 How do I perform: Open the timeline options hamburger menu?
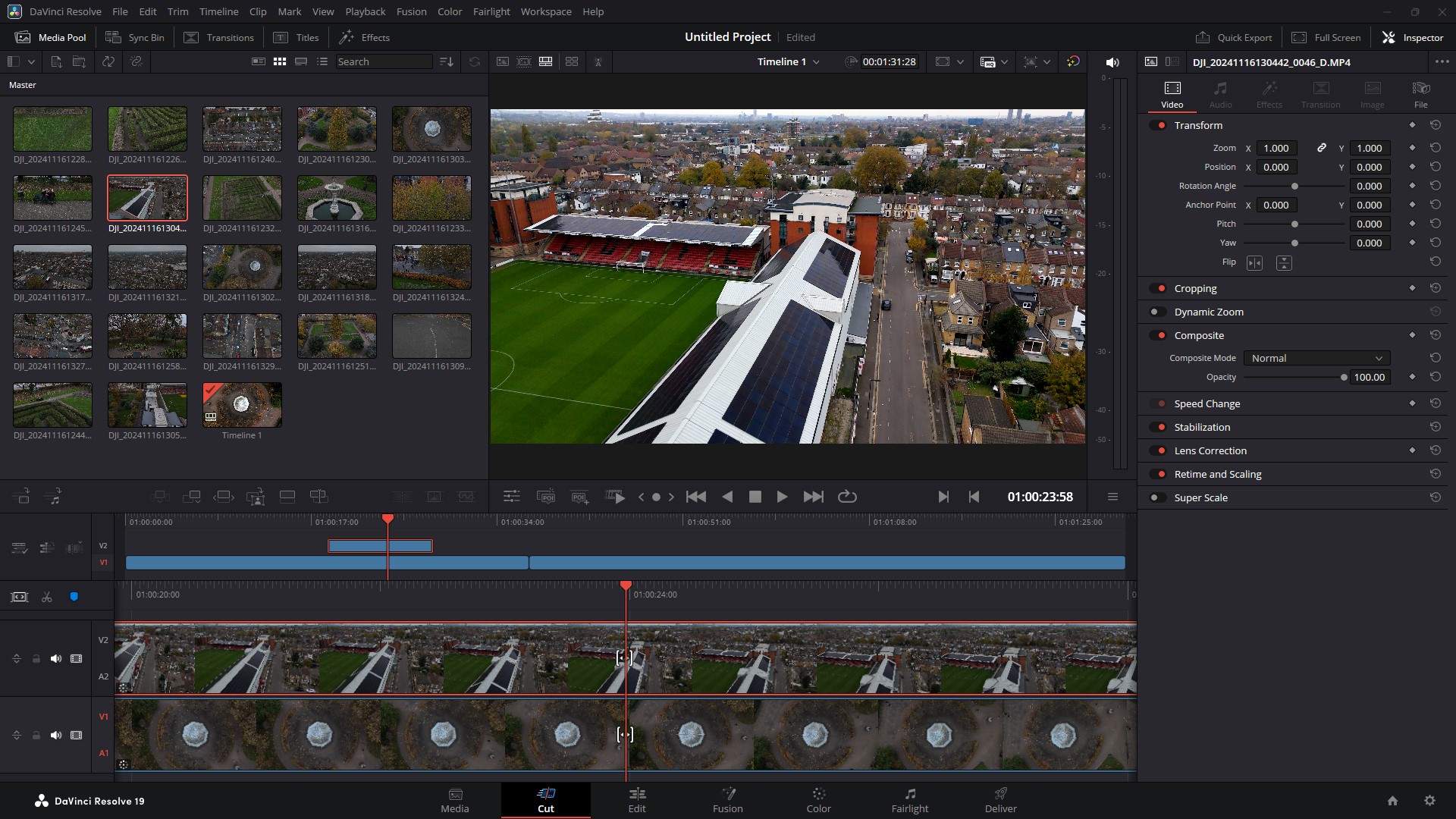click(1112, 497)
